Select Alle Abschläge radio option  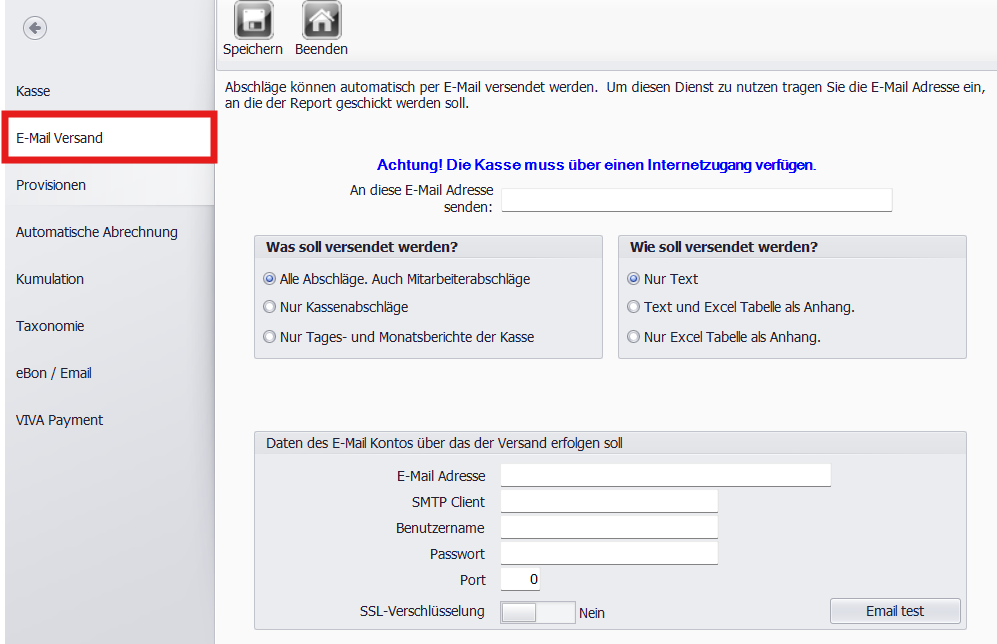click(x=270, y=279)
